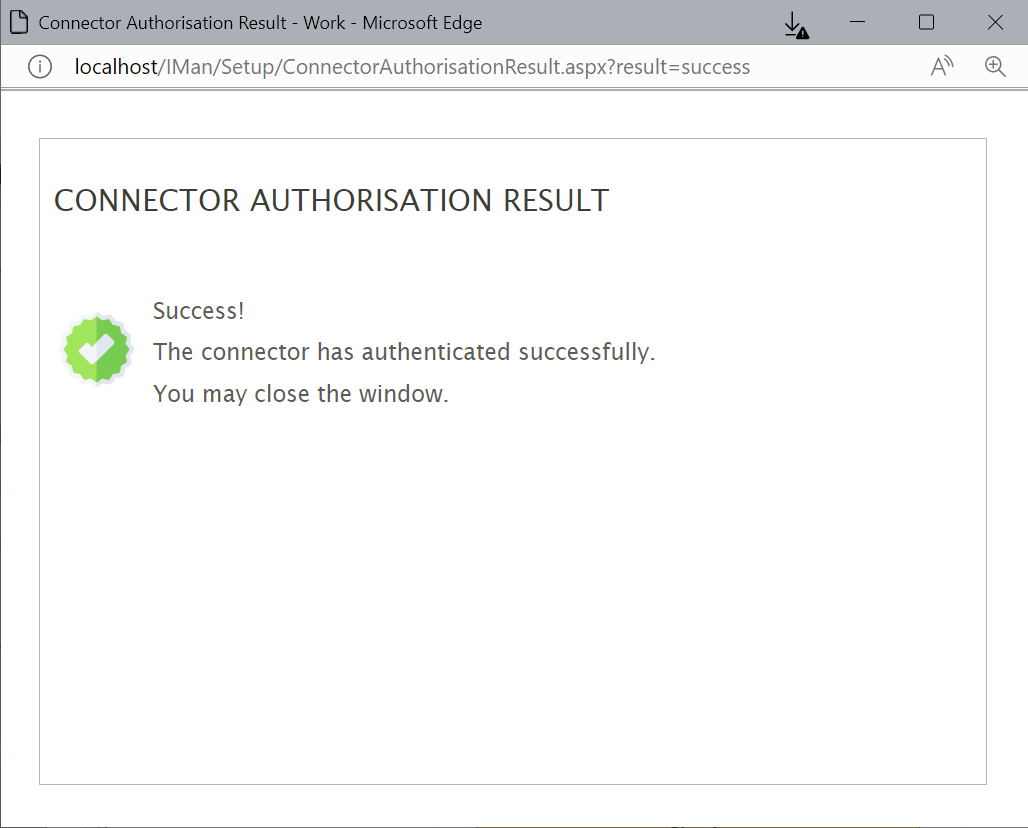Minimize the Edge window

(858, 23)
